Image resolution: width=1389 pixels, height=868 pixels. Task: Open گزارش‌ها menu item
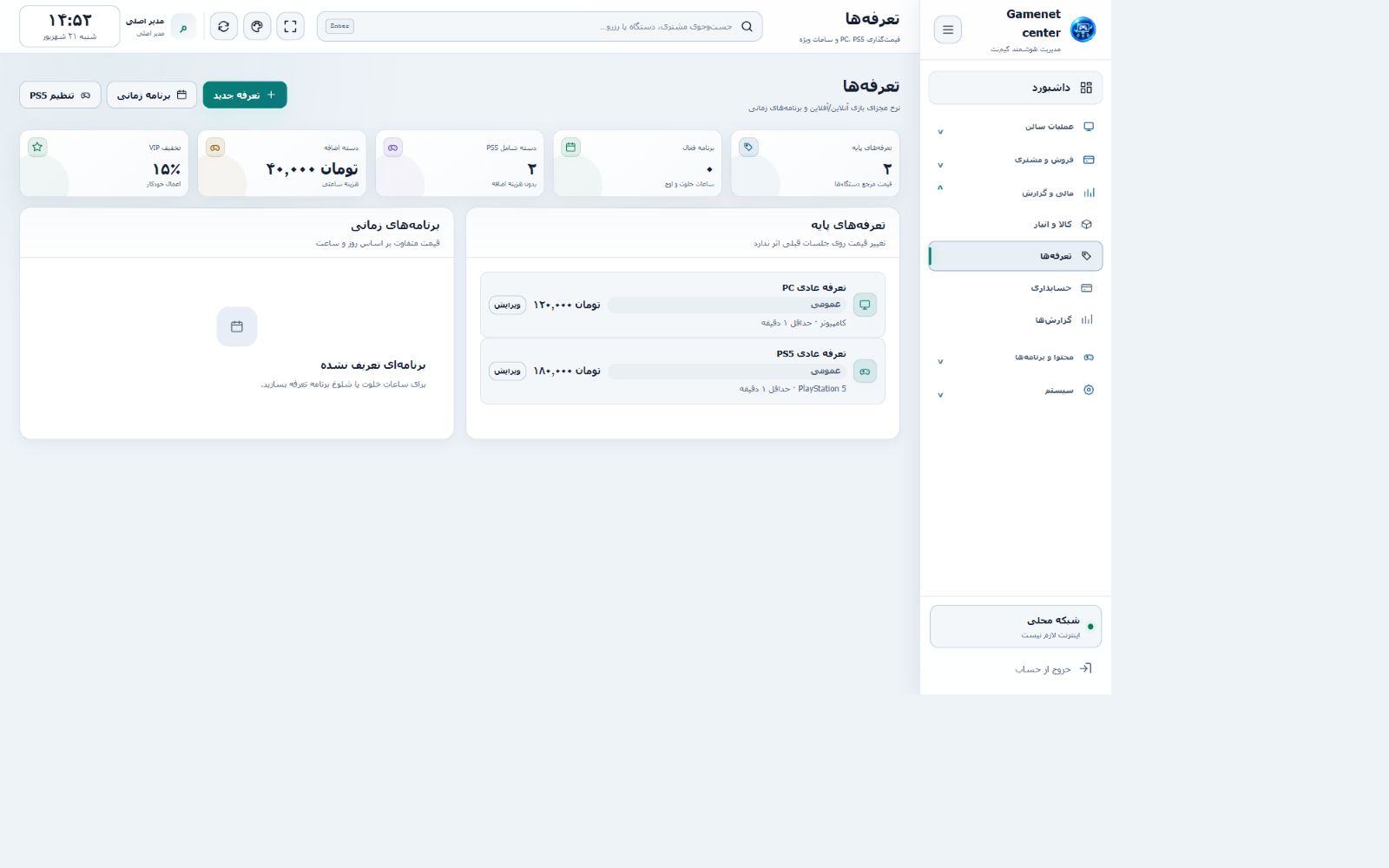click(1016, 320)
